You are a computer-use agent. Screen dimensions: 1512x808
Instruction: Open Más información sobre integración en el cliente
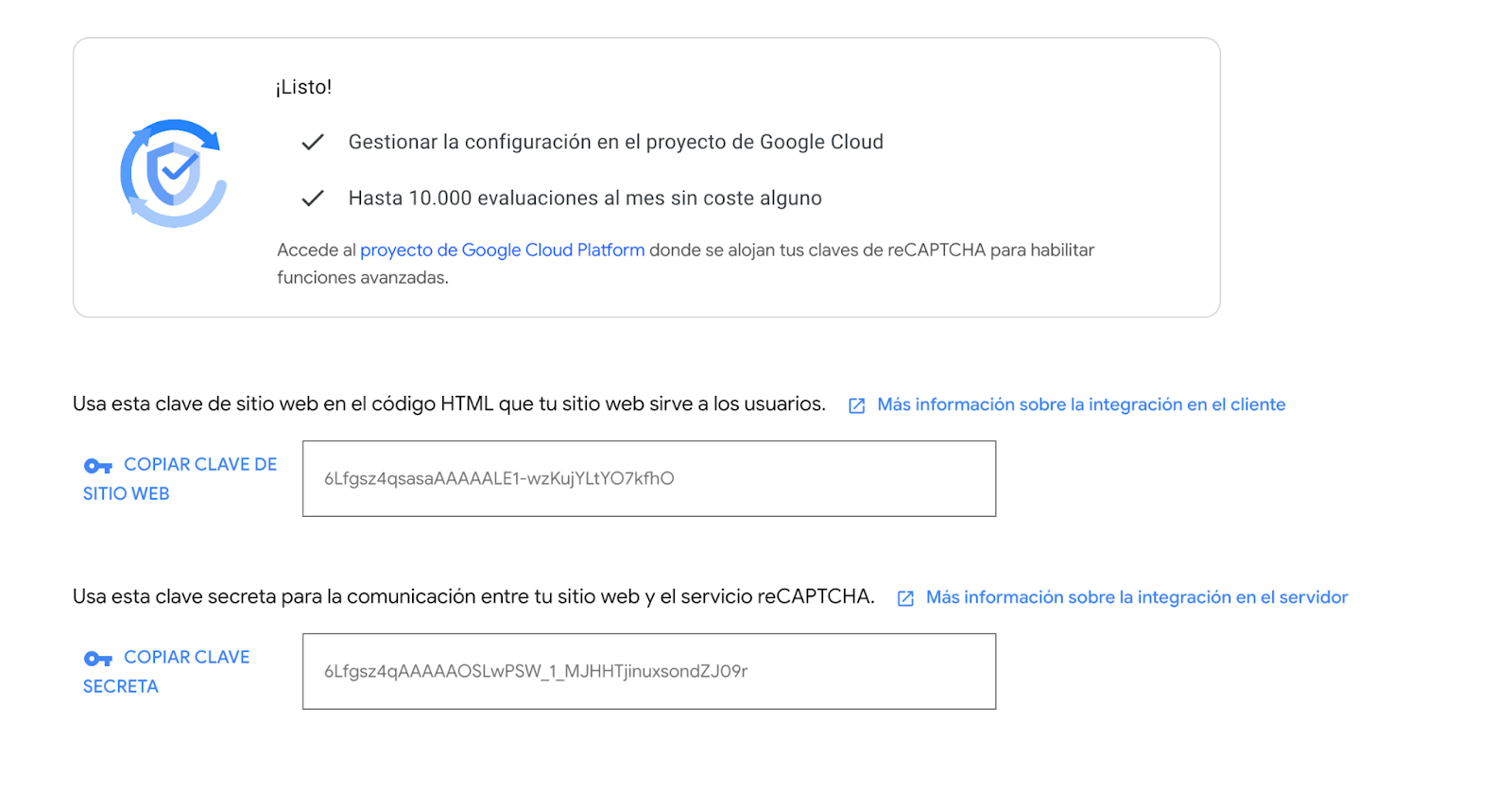pos(1081,404)
